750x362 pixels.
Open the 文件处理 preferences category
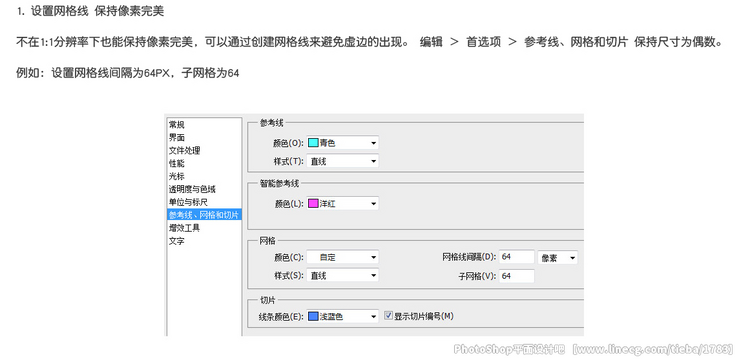click(x=184, y=151)
